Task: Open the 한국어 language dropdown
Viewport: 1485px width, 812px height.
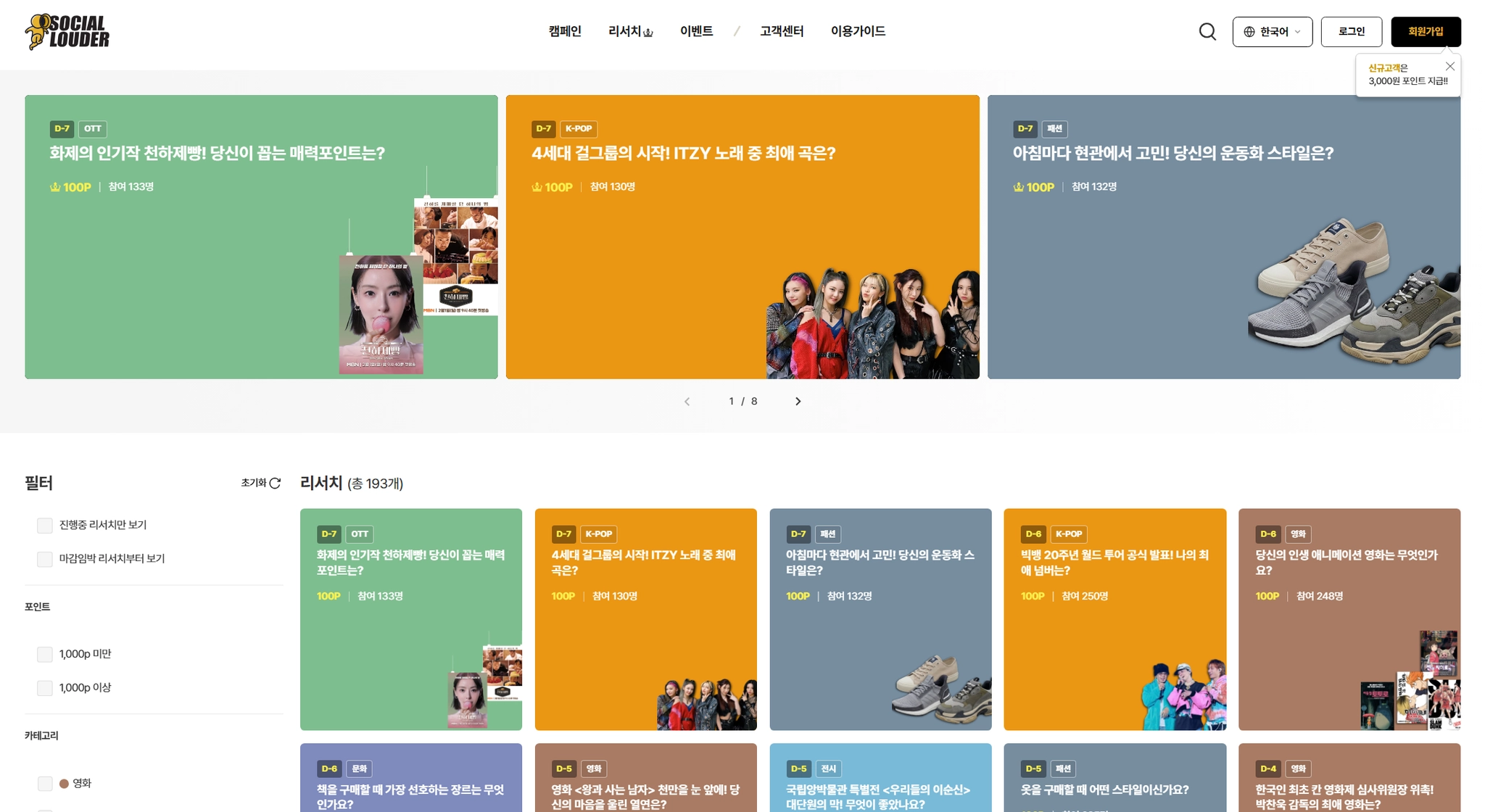Action: click(1273, 31)
